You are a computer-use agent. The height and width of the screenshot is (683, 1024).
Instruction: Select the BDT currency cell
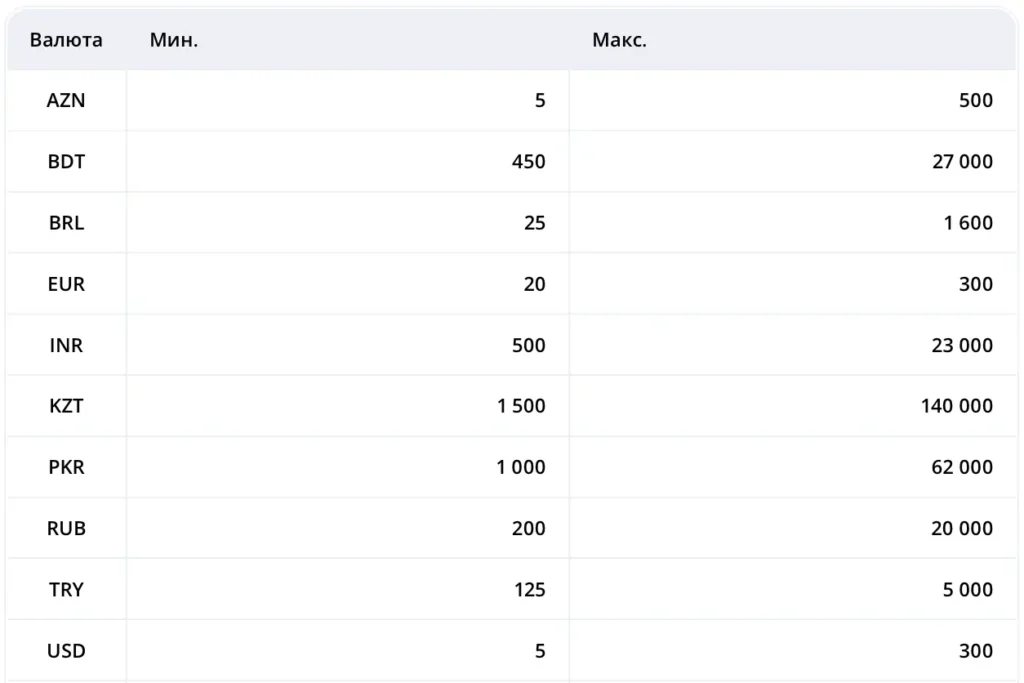point(66,161)
